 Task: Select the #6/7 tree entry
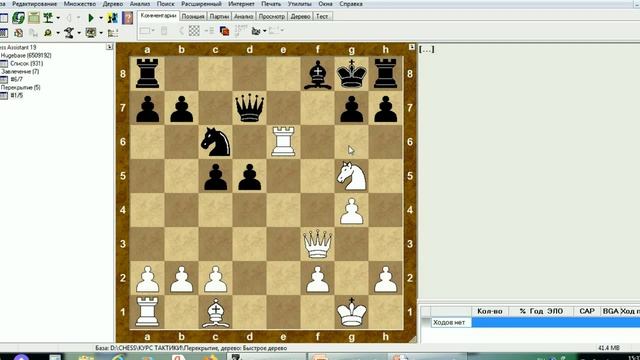(16, 79)
